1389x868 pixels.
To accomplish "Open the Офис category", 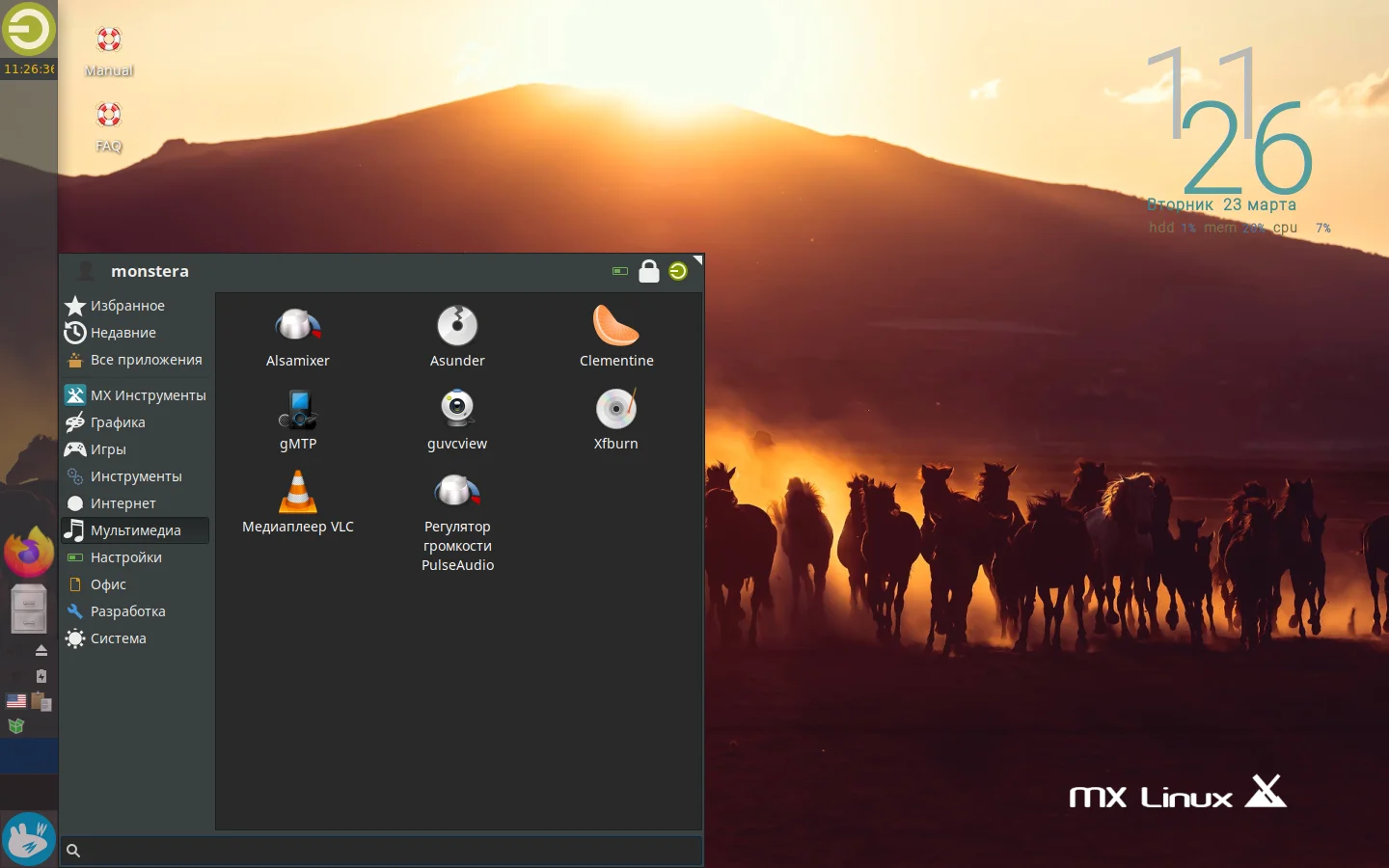I will (136, 584).
